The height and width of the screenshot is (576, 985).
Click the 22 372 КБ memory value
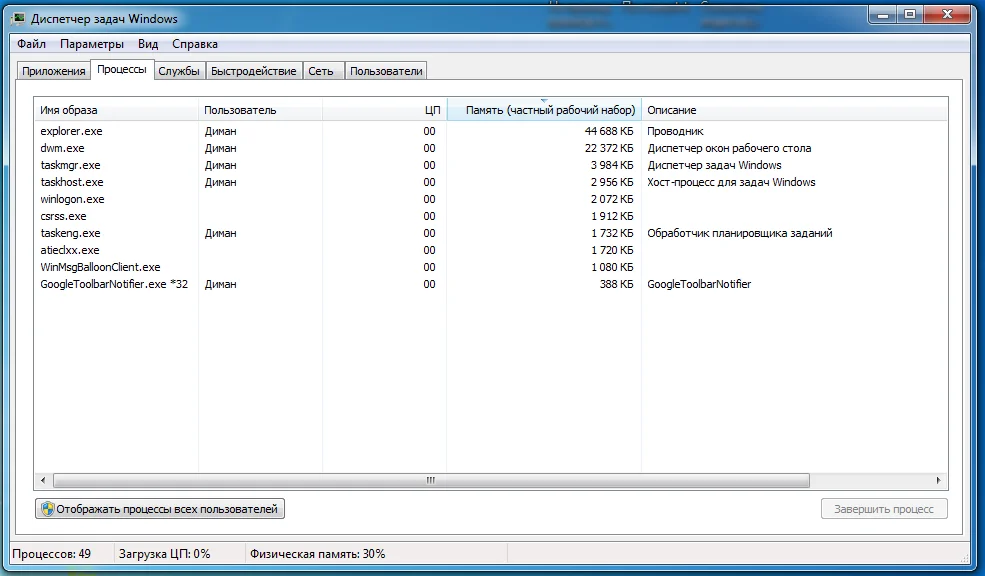point(609,148)
